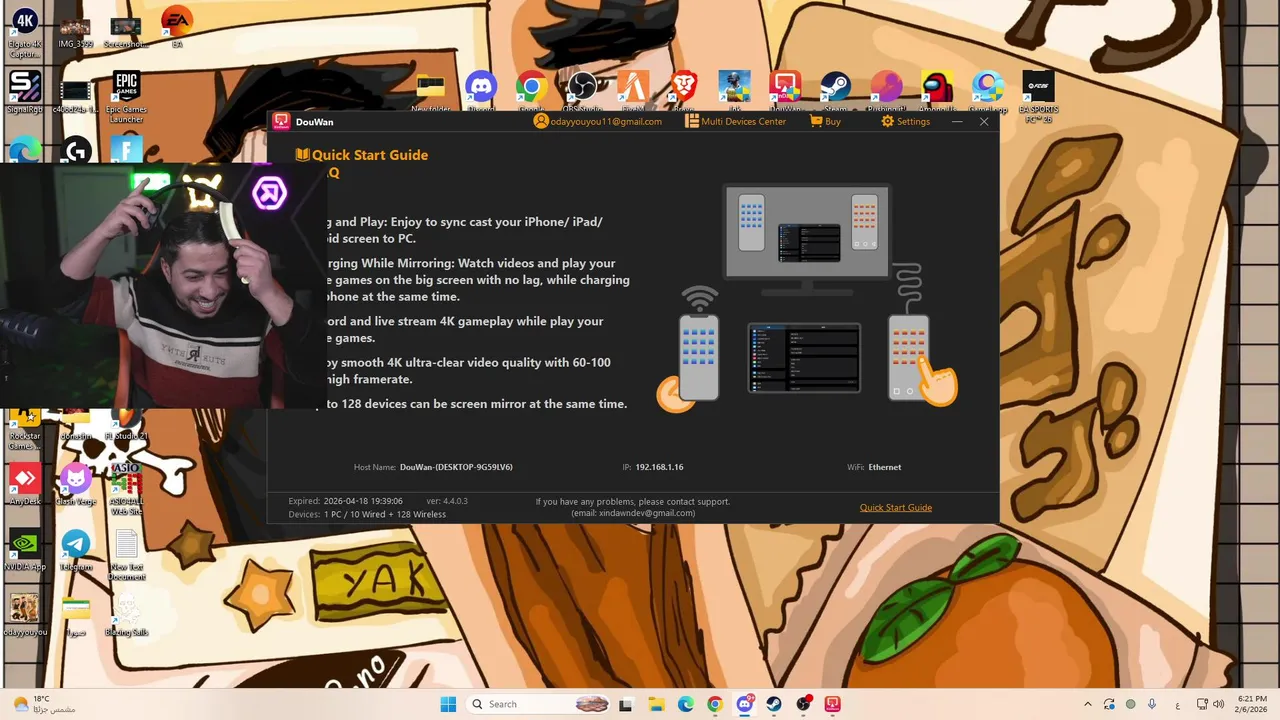Open Discord from the taskbar
This screenshot has height=720, width=1280.
click(x=744, y=704)
